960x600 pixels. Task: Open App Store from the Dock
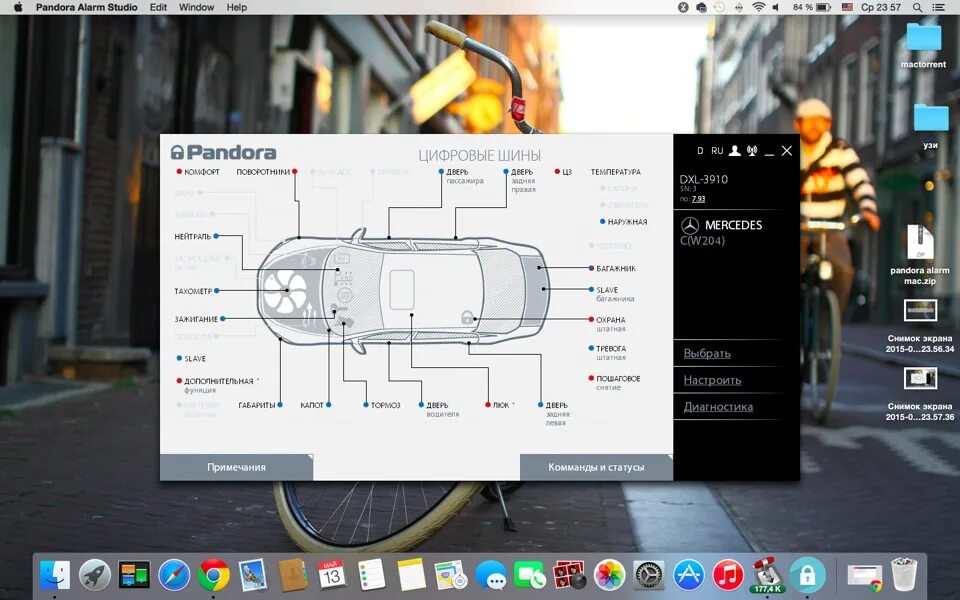(x=688, y=575)
